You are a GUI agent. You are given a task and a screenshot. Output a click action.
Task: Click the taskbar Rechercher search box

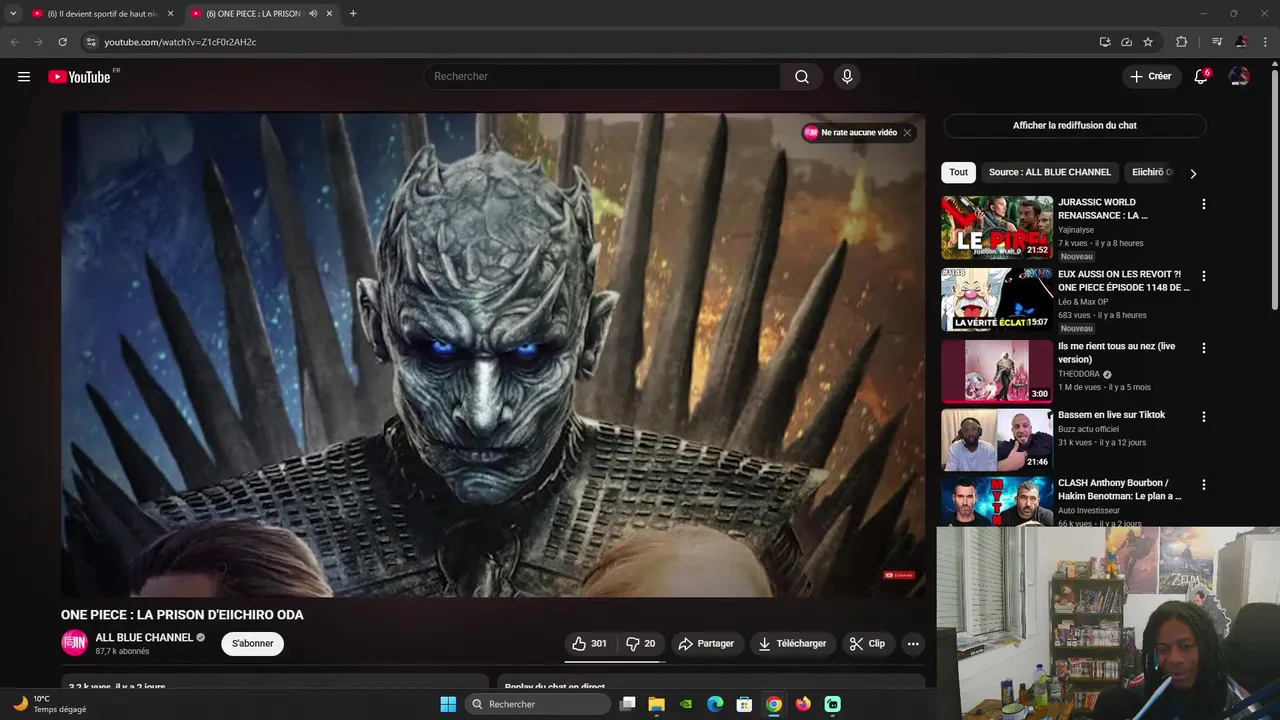pos(539,704)
